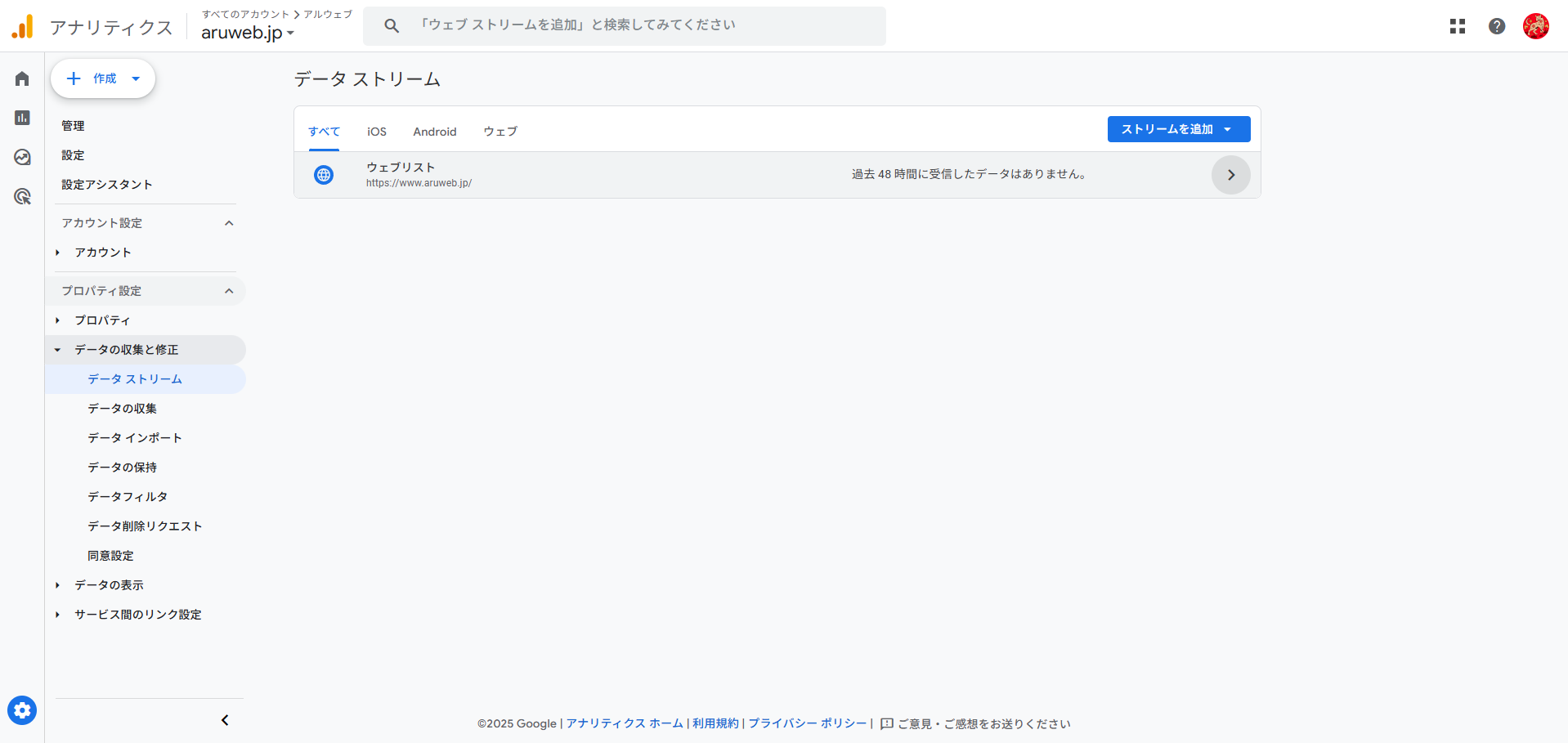The image size is (1568, 743).
Task: Switch to the Android tab
Action: [434, 132]
